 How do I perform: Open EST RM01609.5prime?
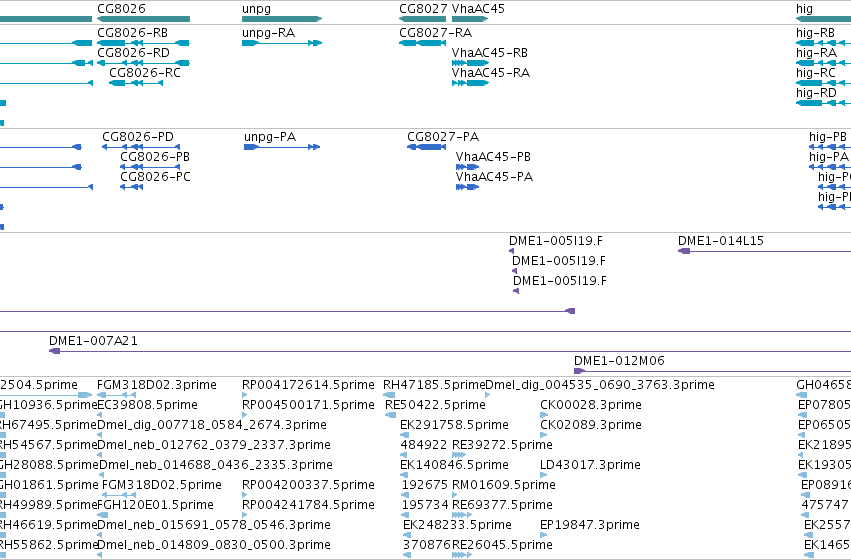(x=504, y=485)
